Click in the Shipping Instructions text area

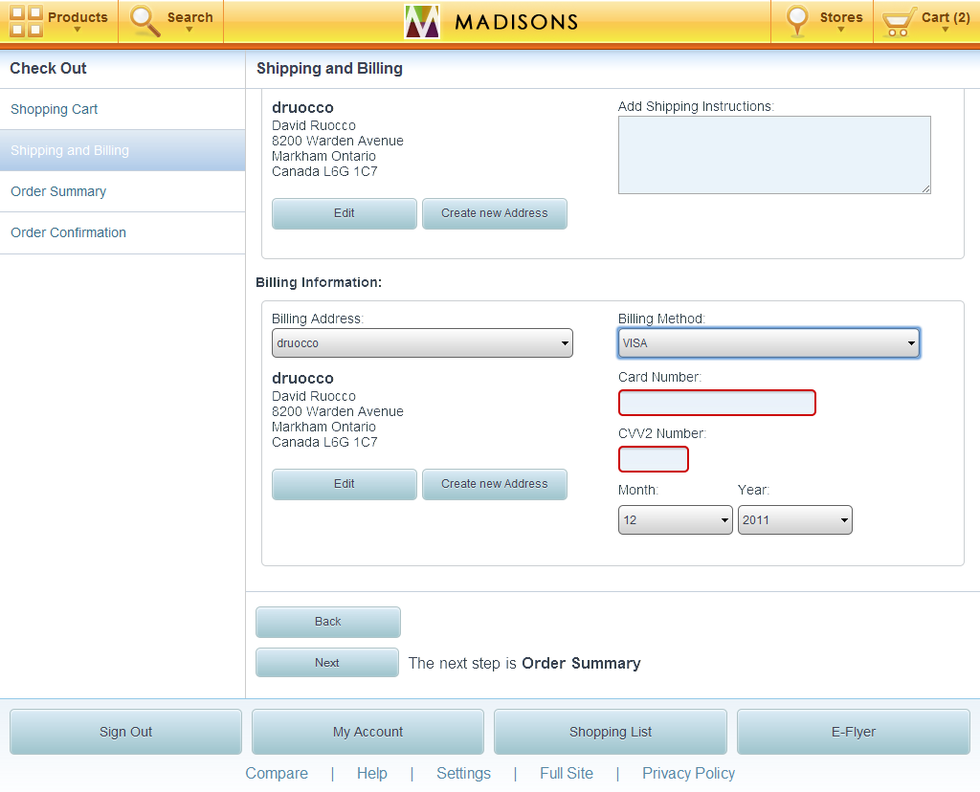point(774,155)
